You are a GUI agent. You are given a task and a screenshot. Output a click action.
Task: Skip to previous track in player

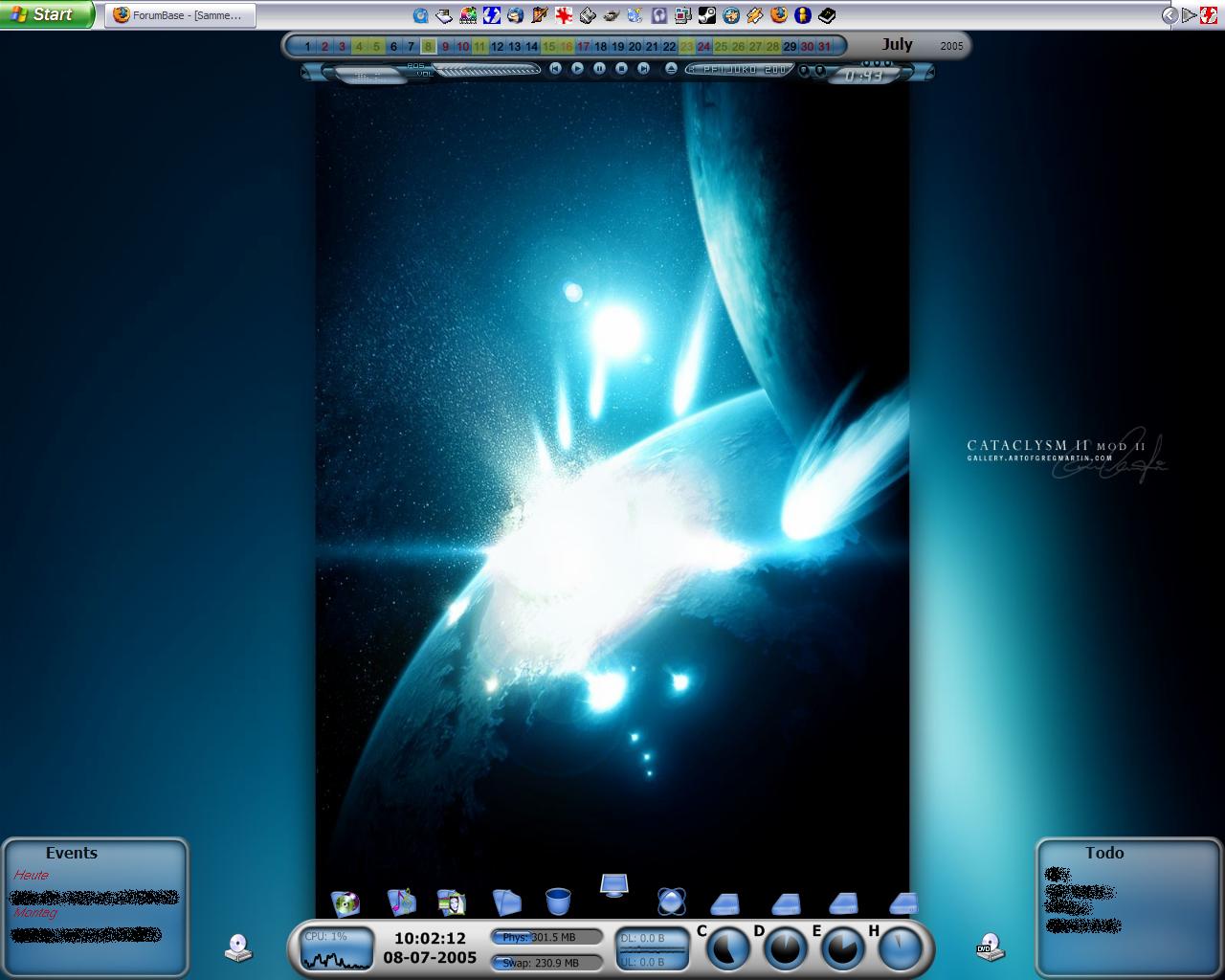pos(555,69)
